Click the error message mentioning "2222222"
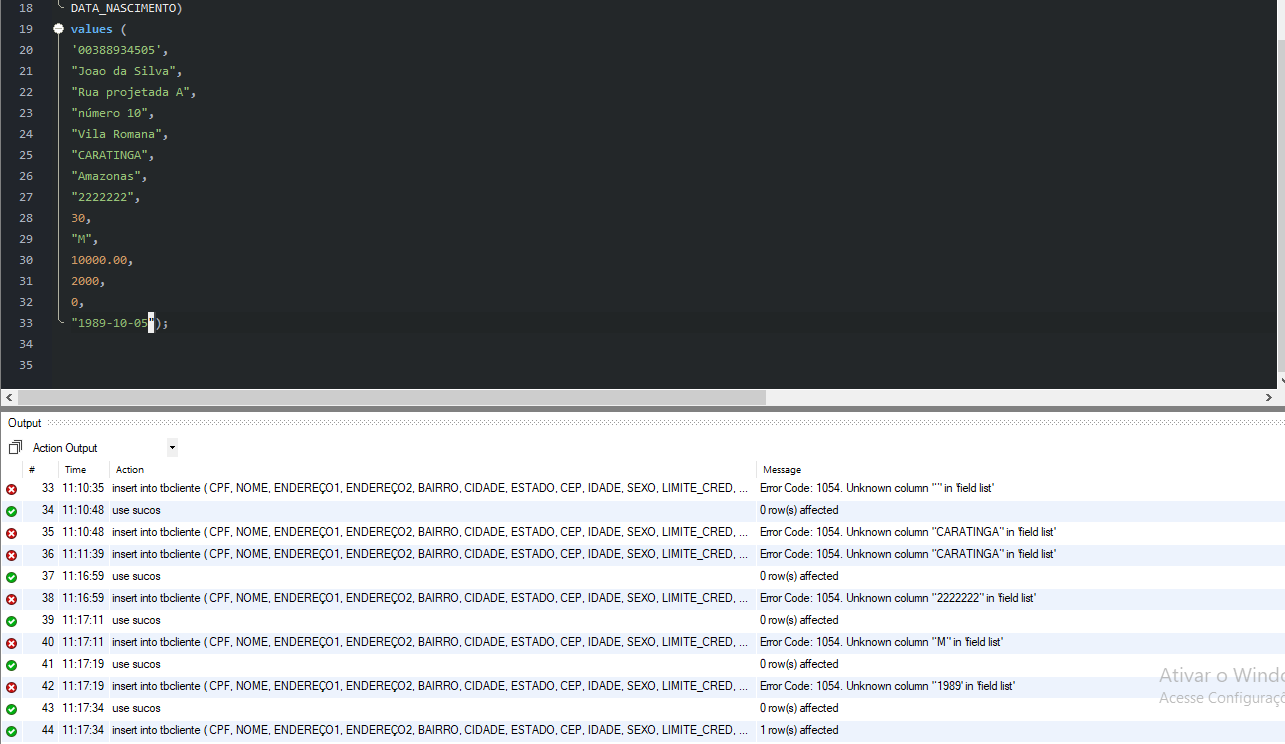Screen dimensions: 1285x744 [898, 598]
